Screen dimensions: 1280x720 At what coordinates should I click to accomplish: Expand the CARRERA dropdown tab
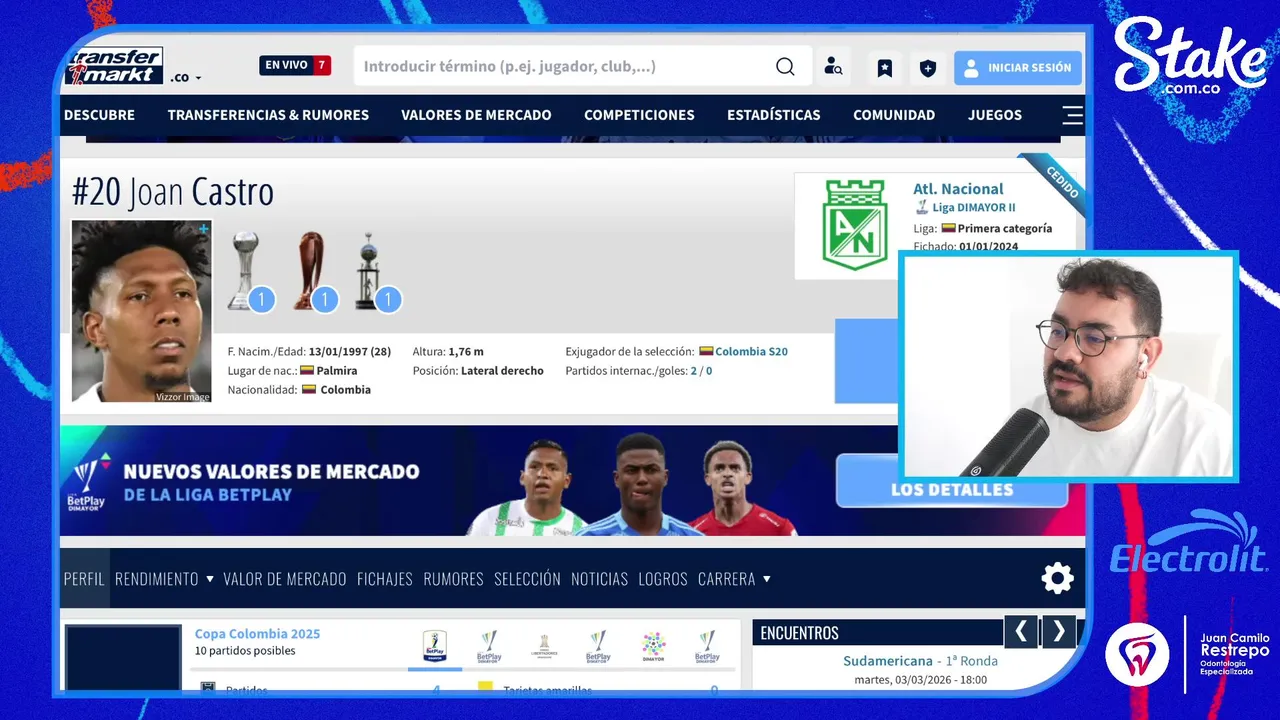coord(734,579)
